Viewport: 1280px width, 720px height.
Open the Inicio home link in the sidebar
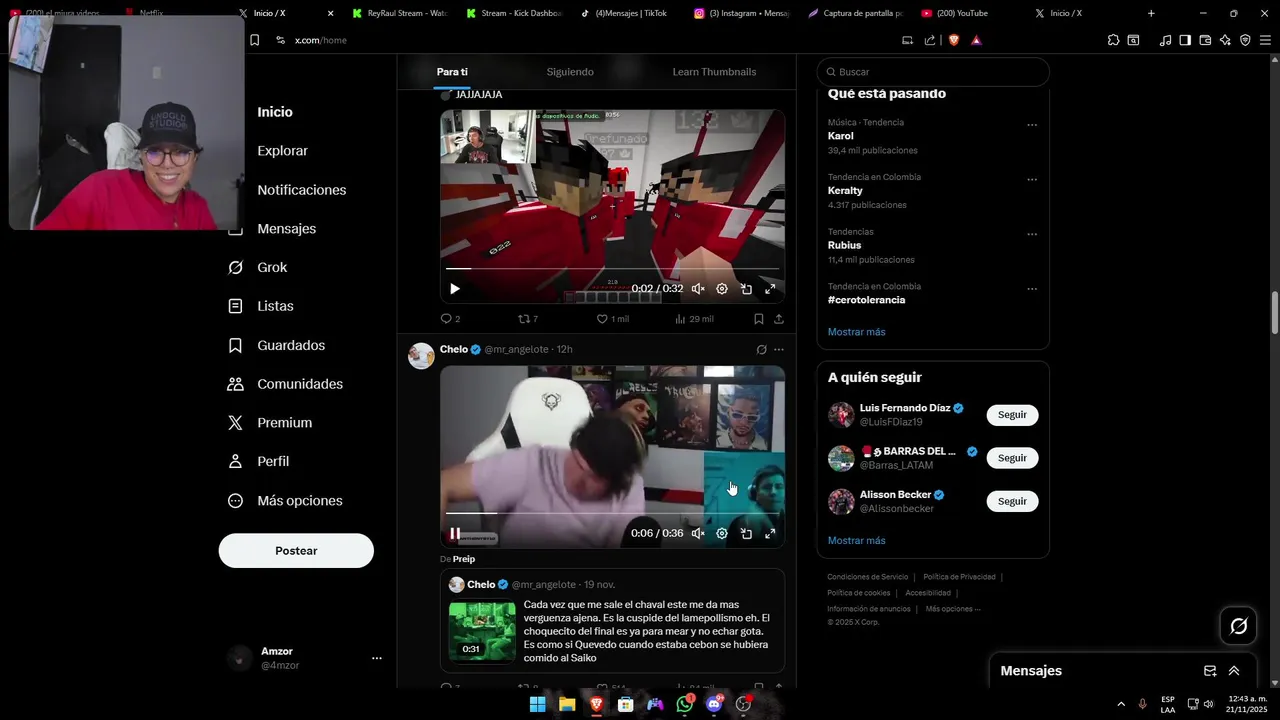click(275, 112)
